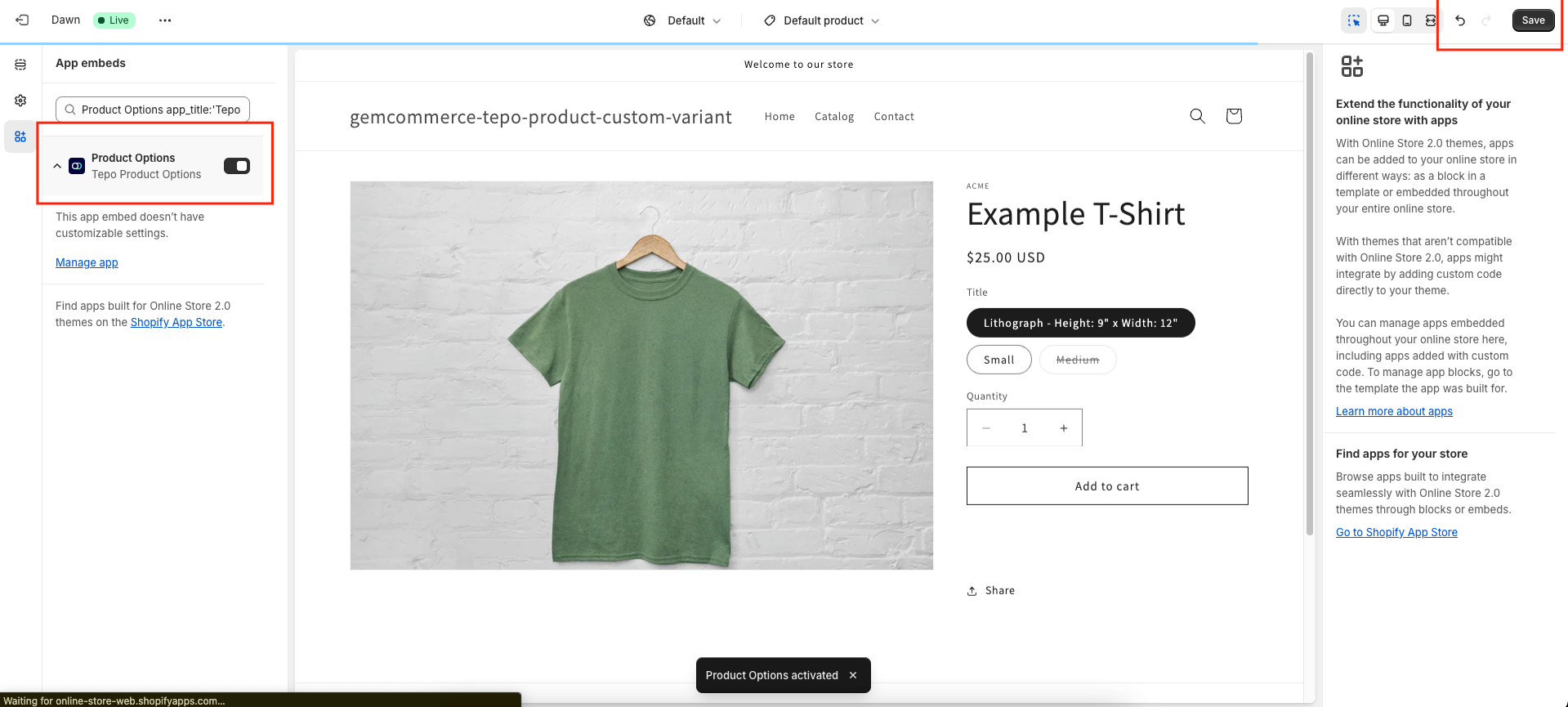The width and height of the screenshot is (1568, 707).
Task: Open the Default market dropdown
Action: 683,20
